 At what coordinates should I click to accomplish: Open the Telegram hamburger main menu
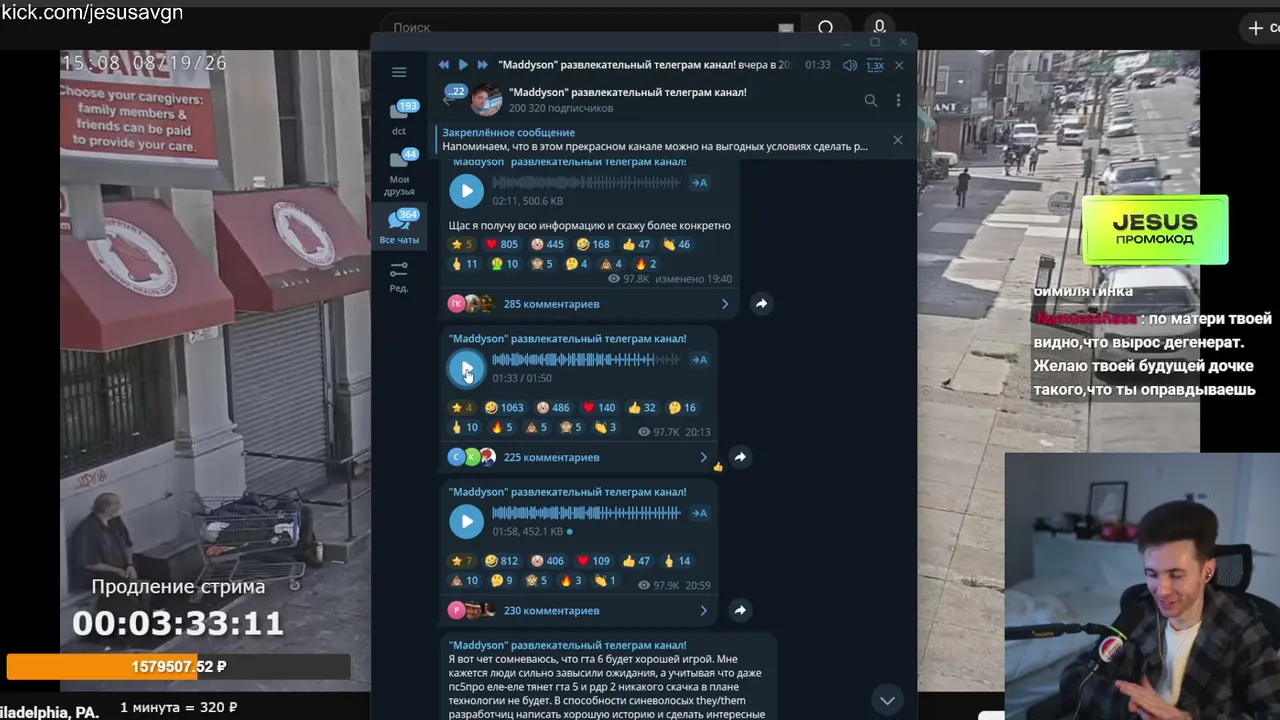(399, 72)
